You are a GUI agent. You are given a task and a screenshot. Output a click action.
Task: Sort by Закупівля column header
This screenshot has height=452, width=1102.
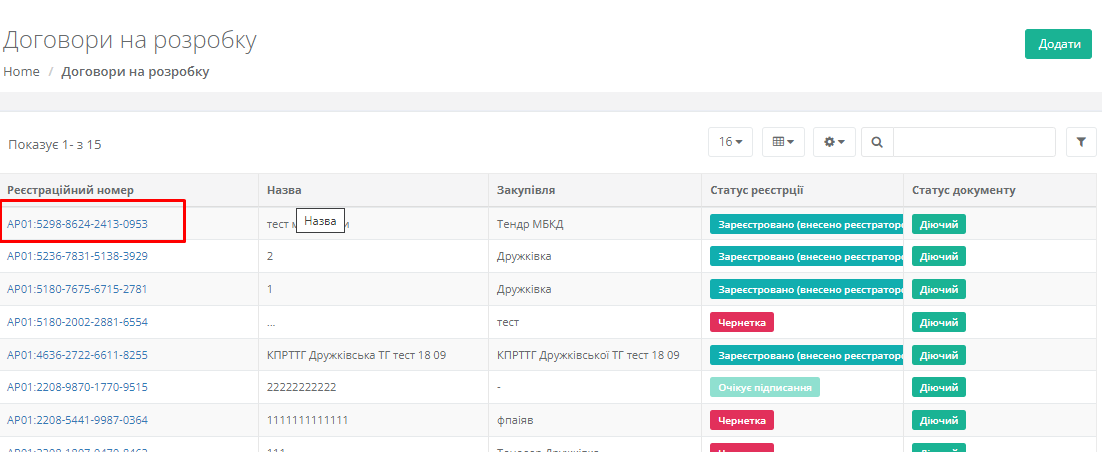(x=525, y=190)
